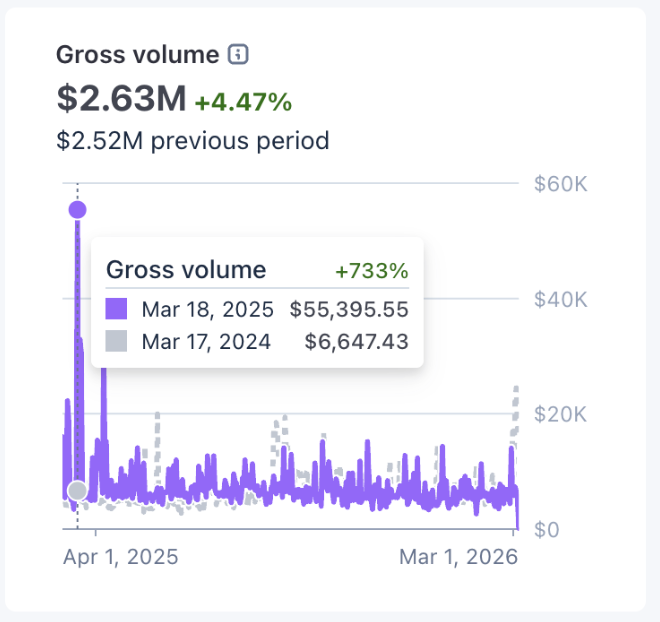Click the Mar 1, 2026 x-axis label
Screen dimensions: 660x622
point(459,557)
